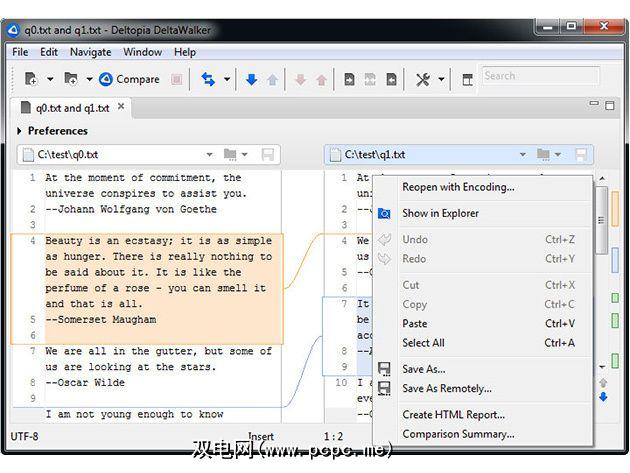Screen dimensions: 630x473
Task: Open the tools dropdown arrow
Action: click(x=441, y=79)
